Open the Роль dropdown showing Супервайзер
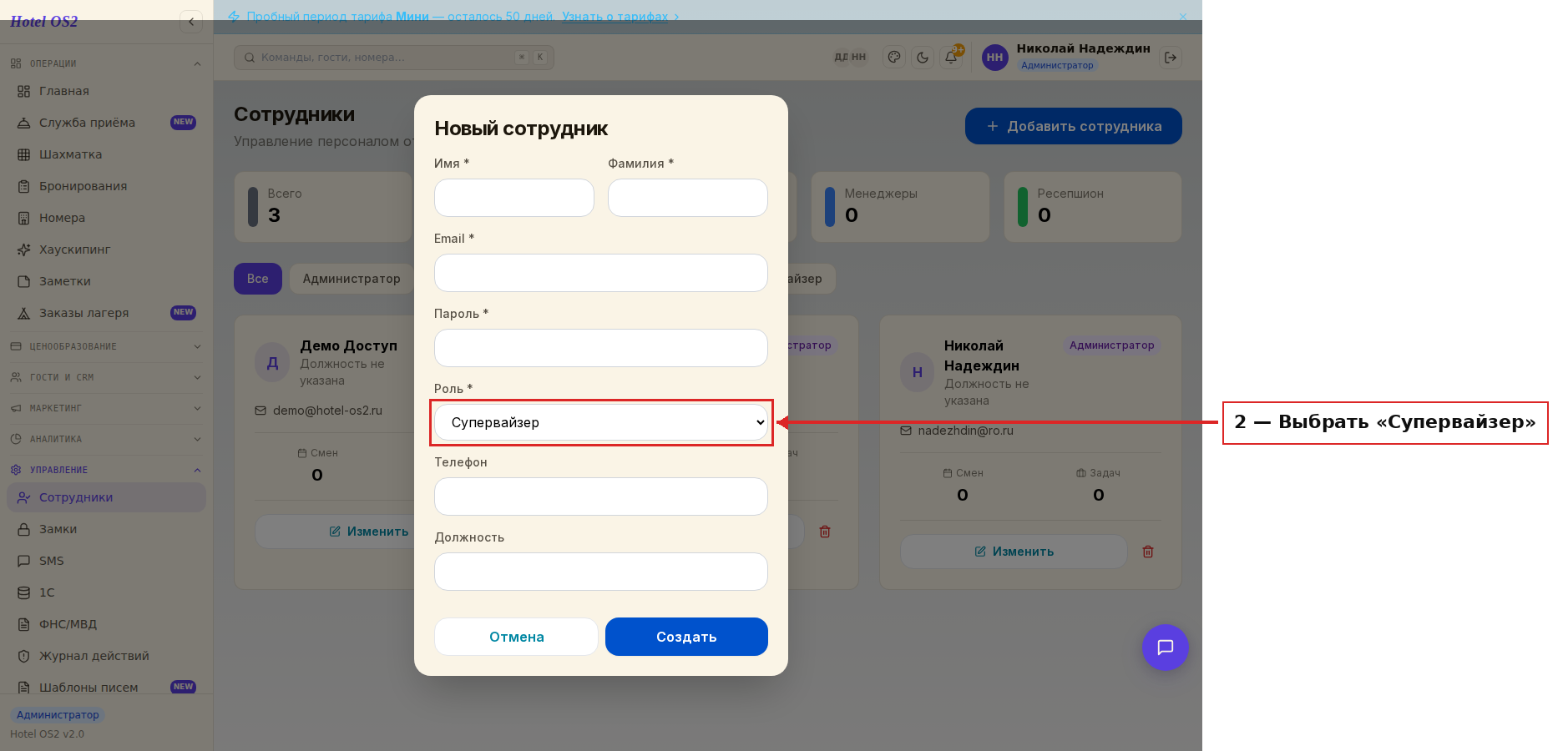Viewport: 1568px width, 751px height. click(601, 422)
